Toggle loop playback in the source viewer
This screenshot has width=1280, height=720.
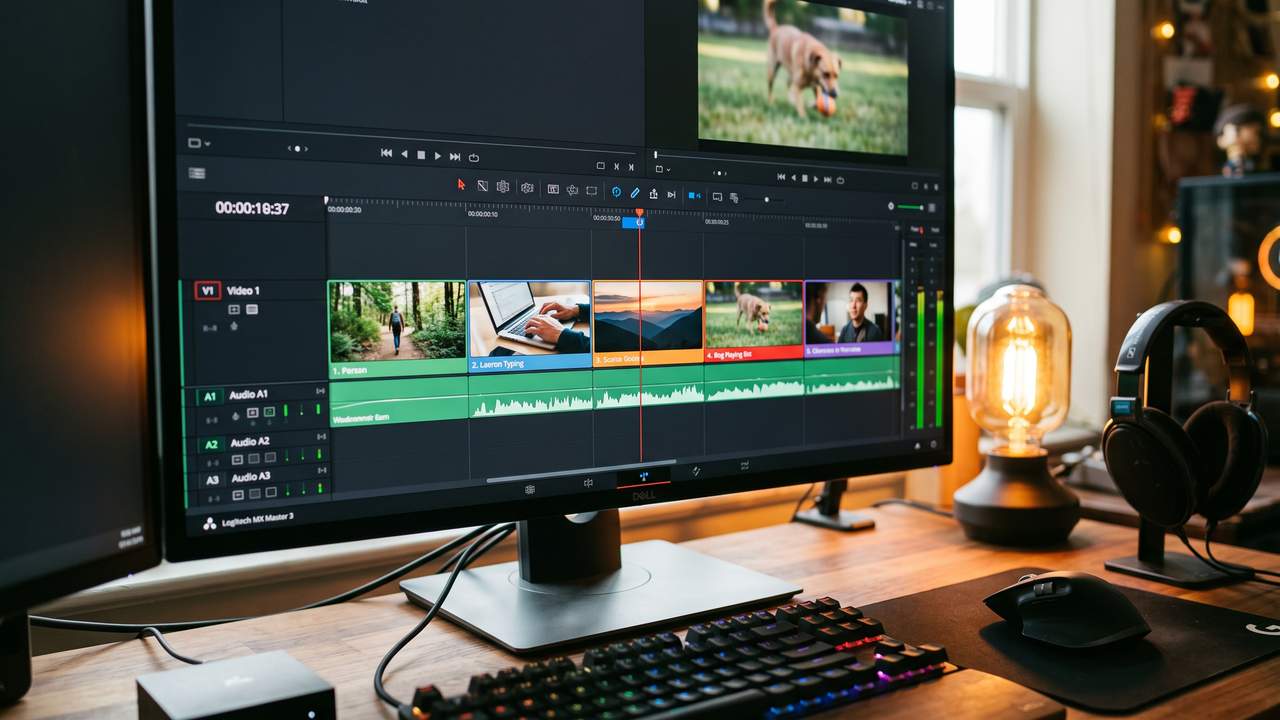pyautogui.click(x=473, y=157)
